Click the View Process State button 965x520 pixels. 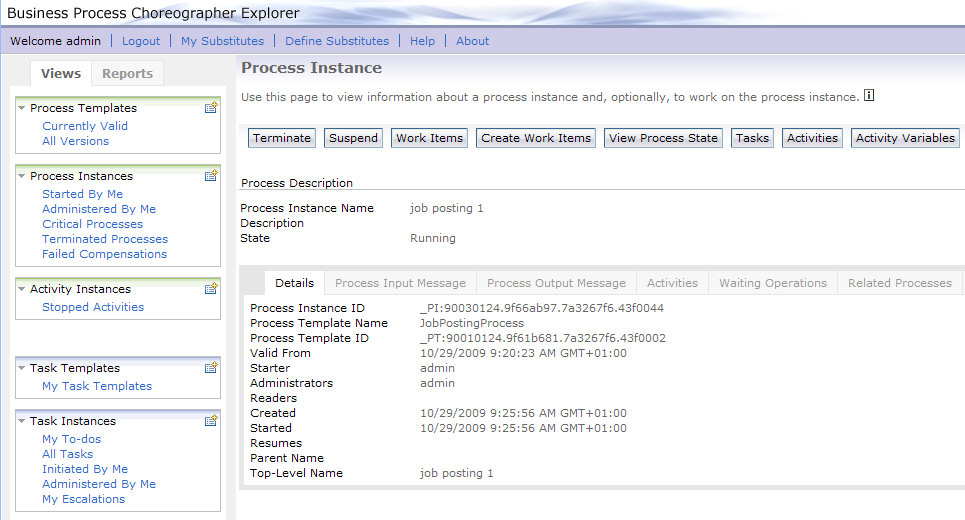pyautogui.click(x=663, y=138)
